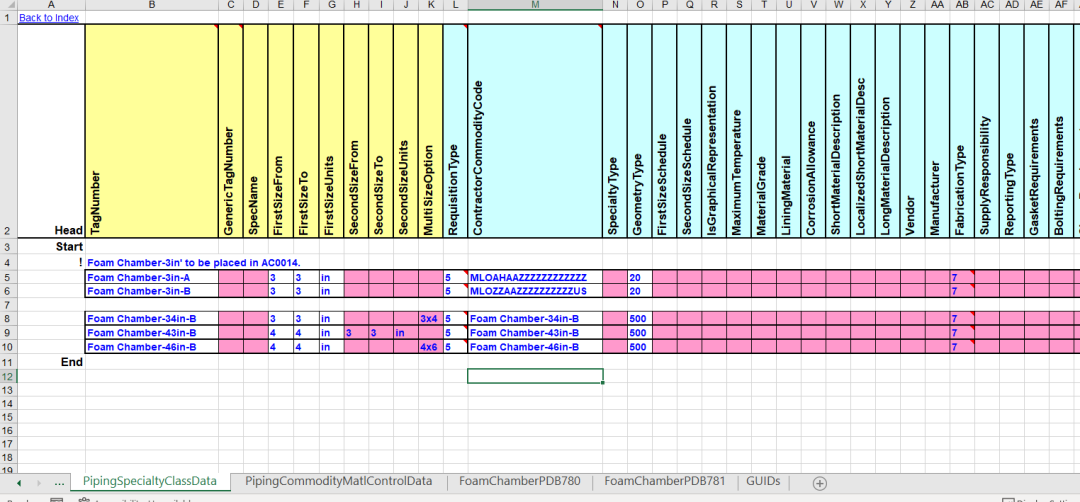
Task: Select the 'Head' label cell
Action: 51,132
